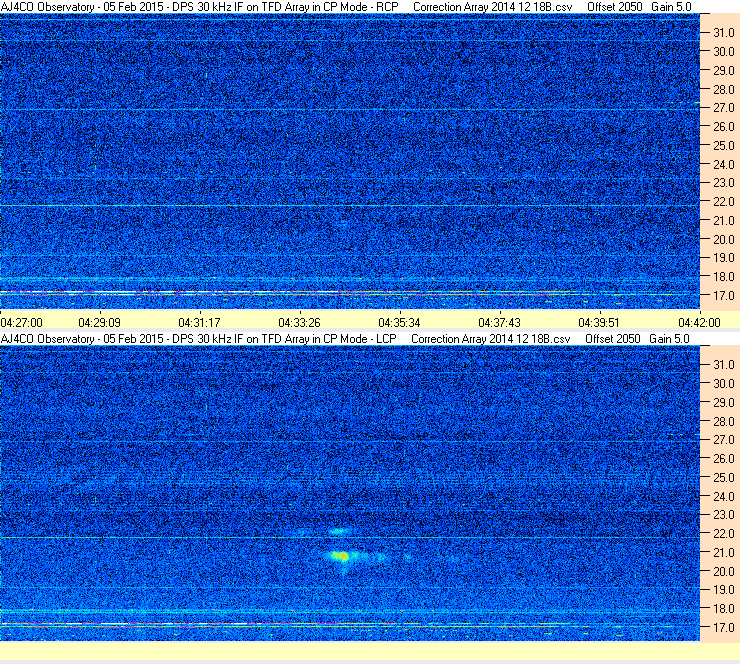Viewport: 740px width, 664px height.
Task: Click Offset 2050 in the RCP header
Action: [x=614, y=7]
